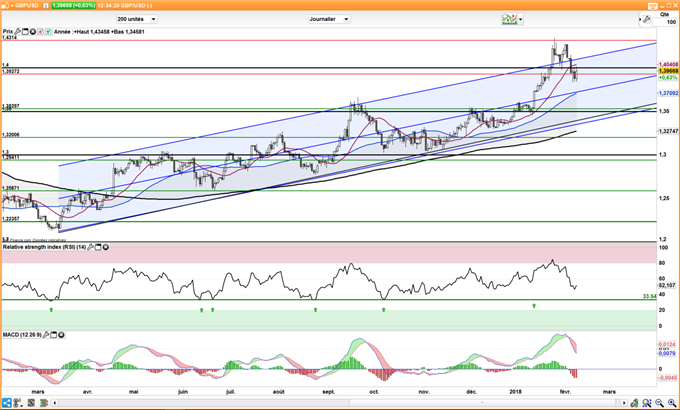The width and height of the screenshot is (680, 410).
Task: Click the instrument info icon beside GBPUSD
Action: tap(46, 6)
